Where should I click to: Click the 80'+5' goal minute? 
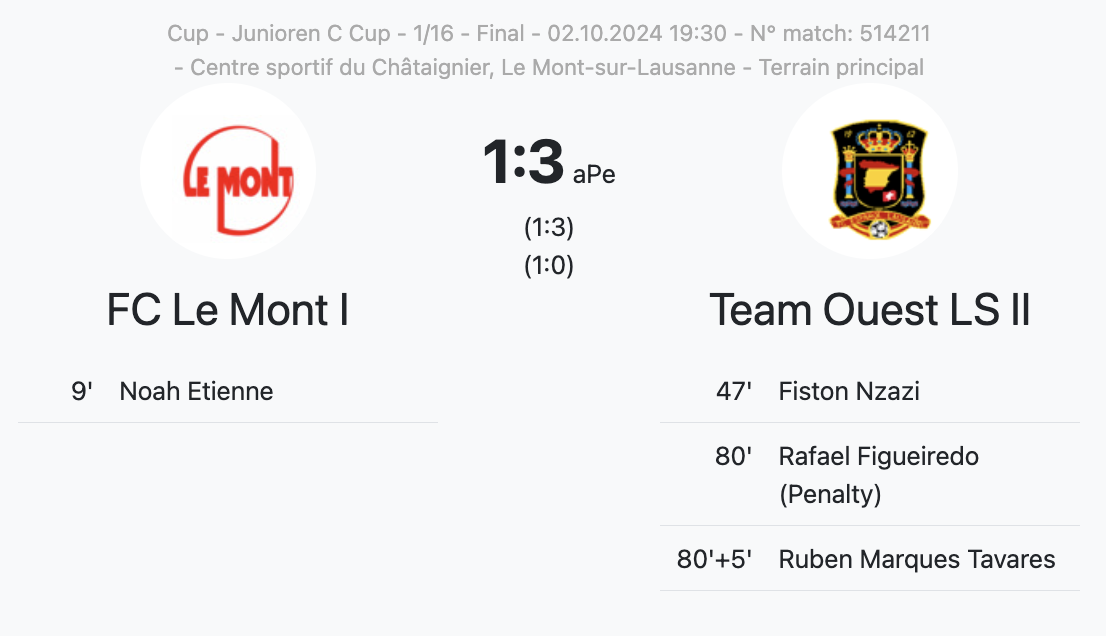[715, 559]
